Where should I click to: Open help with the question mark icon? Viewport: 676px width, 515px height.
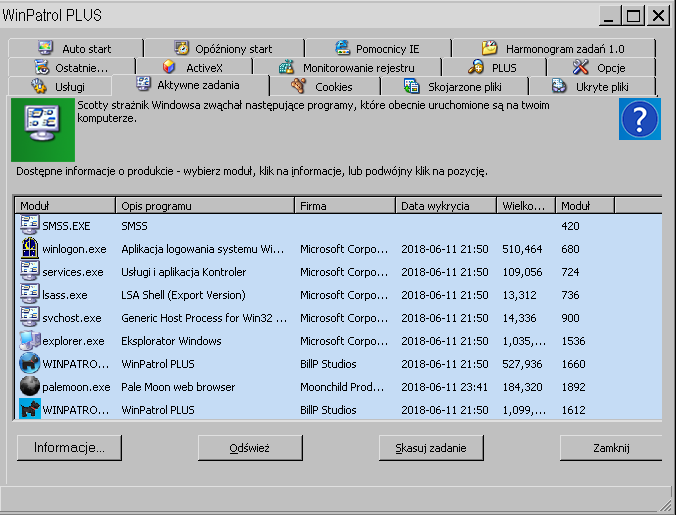[x=640, y=119]
